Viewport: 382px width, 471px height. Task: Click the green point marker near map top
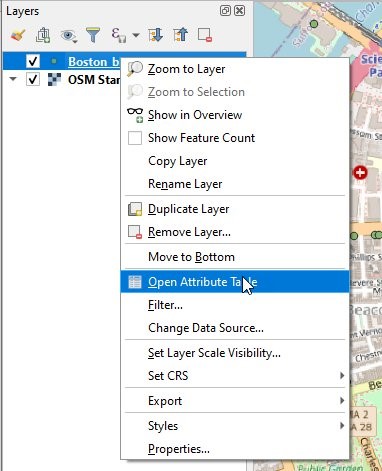pos(314,24)
